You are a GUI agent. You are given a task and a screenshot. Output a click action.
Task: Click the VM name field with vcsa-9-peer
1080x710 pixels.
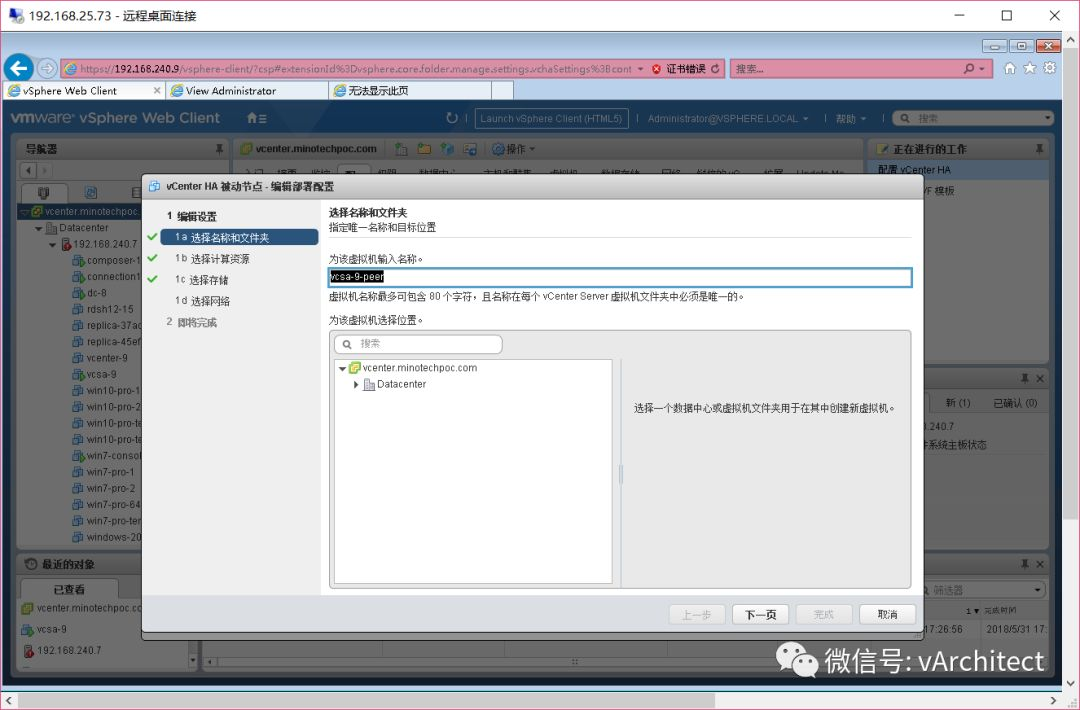click(x=620, y=277)
